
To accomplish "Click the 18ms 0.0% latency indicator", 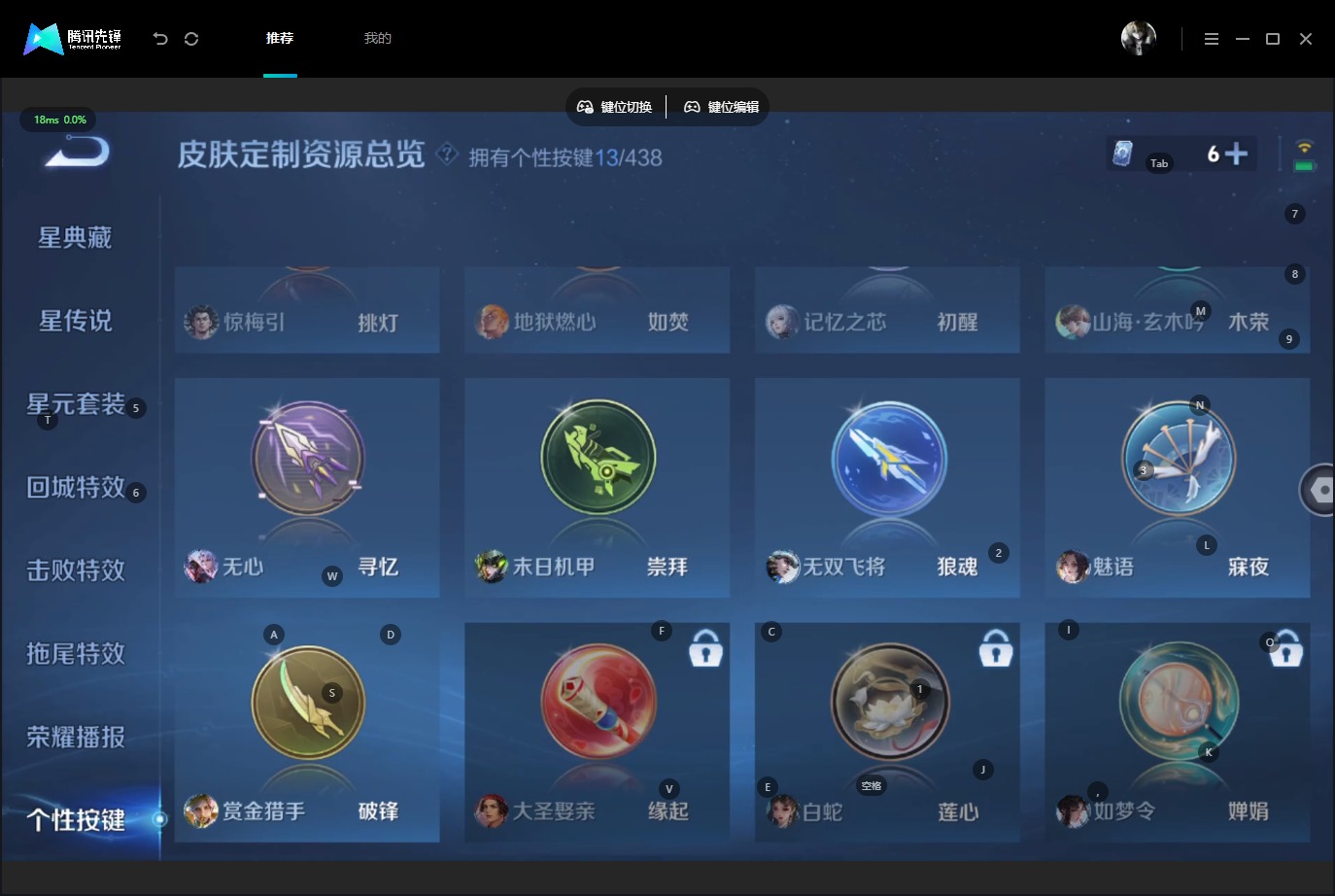I will 58,120.
